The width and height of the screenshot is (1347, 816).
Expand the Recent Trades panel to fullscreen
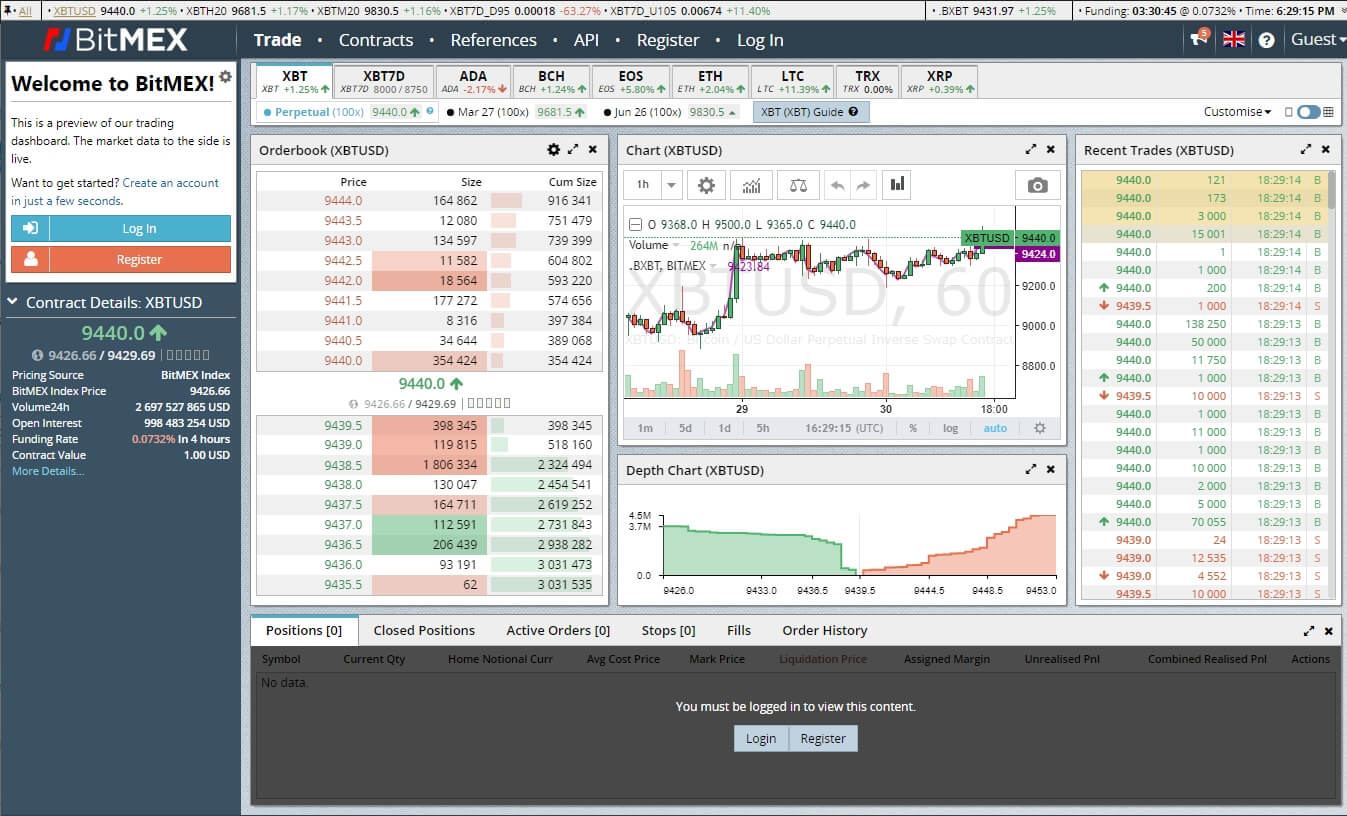tap(1305, 149)
